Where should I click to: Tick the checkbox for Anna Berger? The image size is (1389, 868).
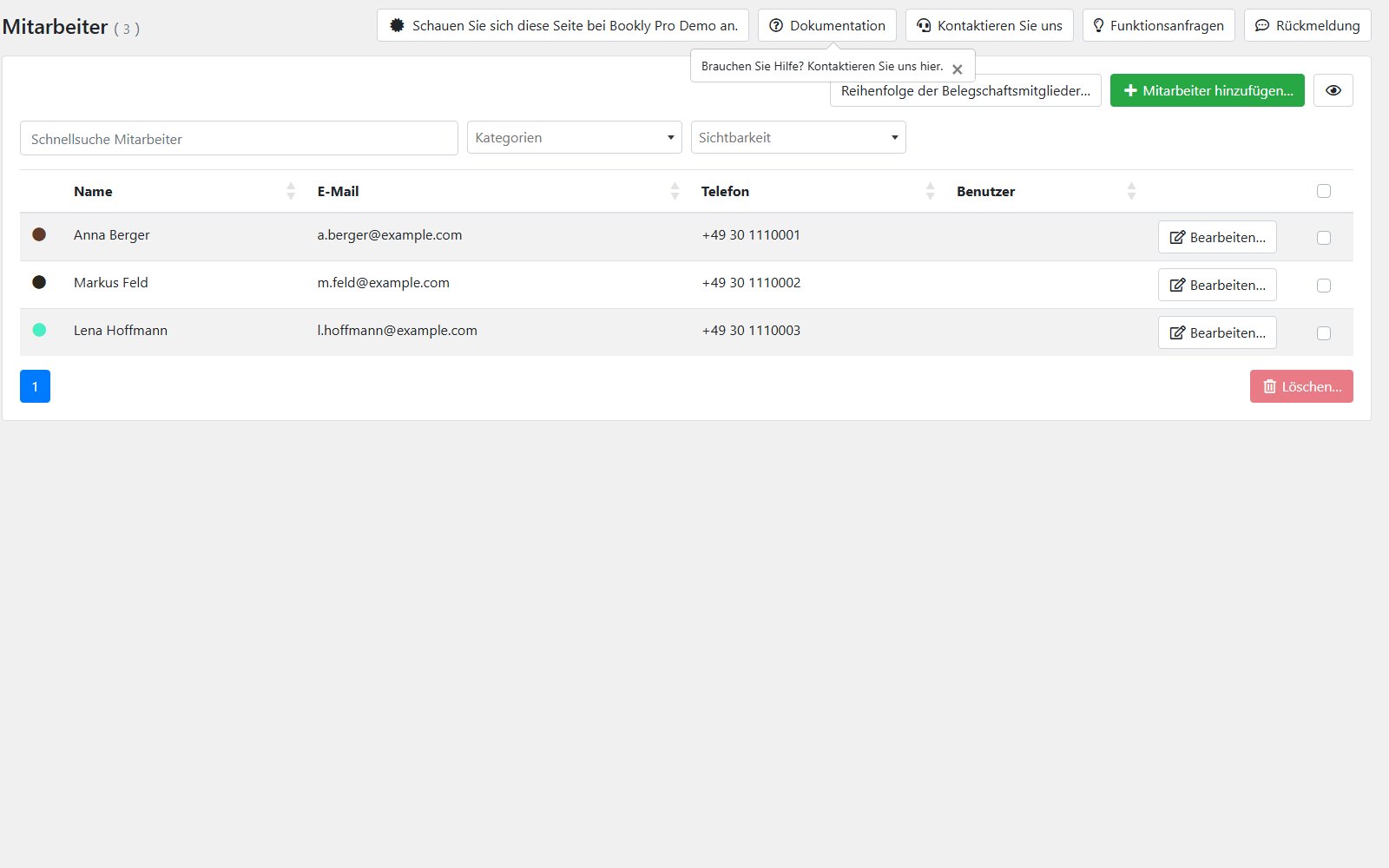coord(1324,237)
